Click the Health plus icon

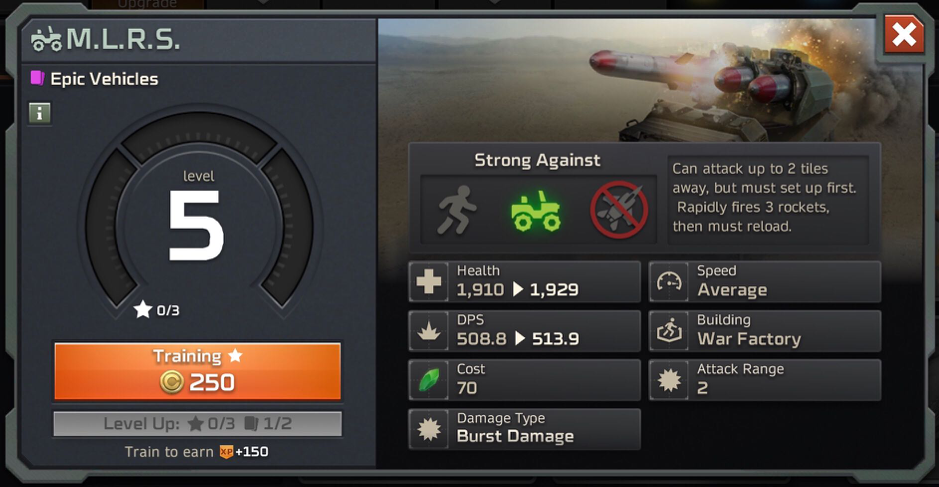[x=429, y=281]
